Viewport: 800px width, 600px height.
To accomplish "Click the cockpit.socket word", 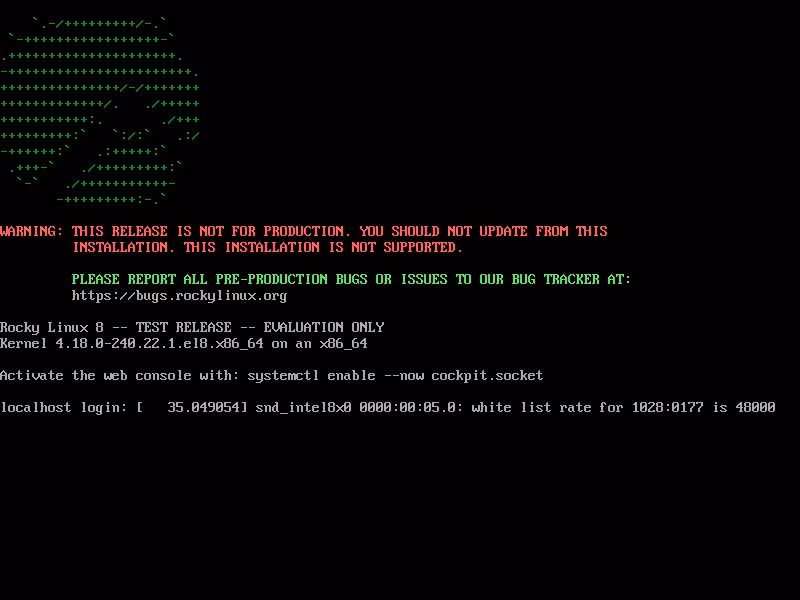I will pyautogui.click(x=487, y=376).
